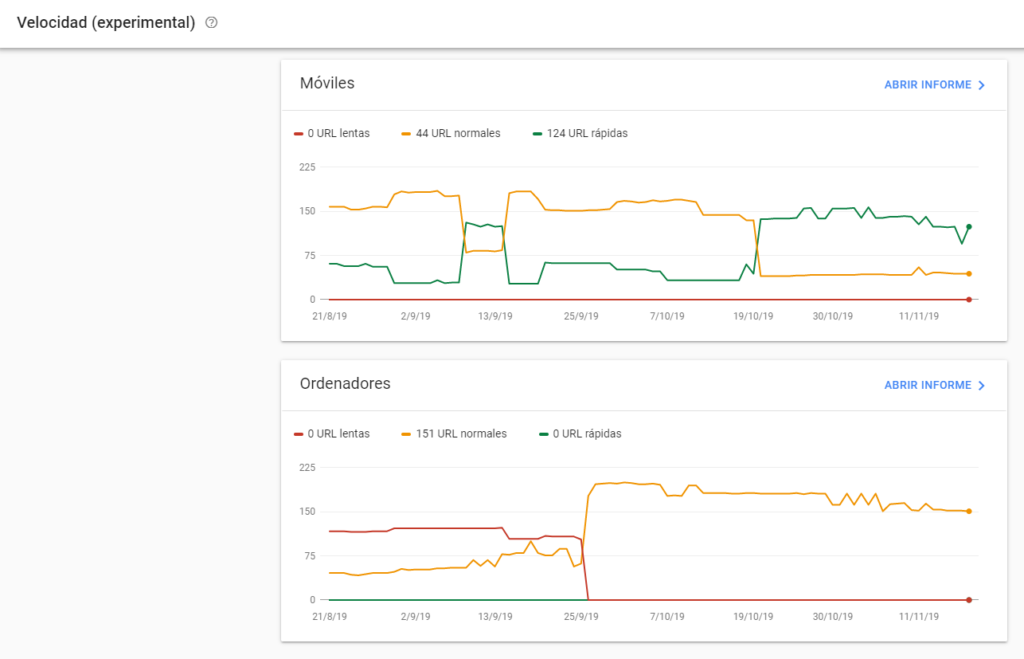Image resolution: width=1024 pixels, height=659 pixels.
Task: Select '44 URL normales' legend in Móviles chart
Action: click(x=451, y=133)
